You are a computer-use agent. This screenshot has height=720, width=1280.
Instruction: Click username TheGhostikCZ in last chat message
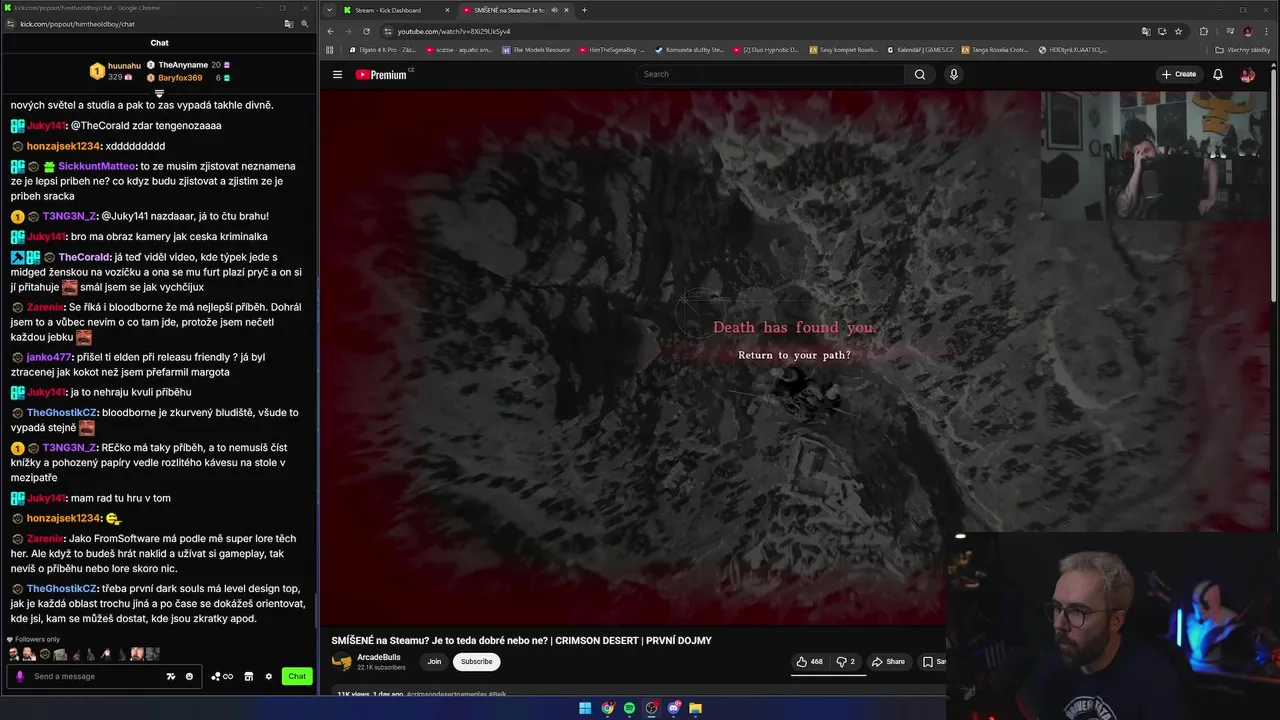click(62, 588)
